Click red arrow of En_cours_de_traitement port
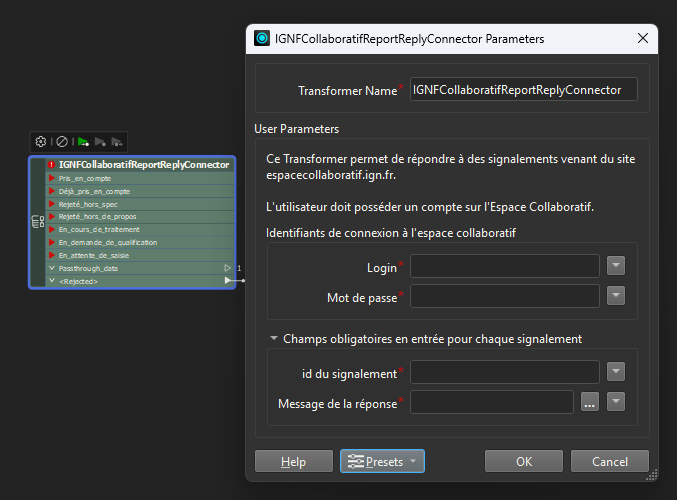677x500 pixels. pos(52,229)
